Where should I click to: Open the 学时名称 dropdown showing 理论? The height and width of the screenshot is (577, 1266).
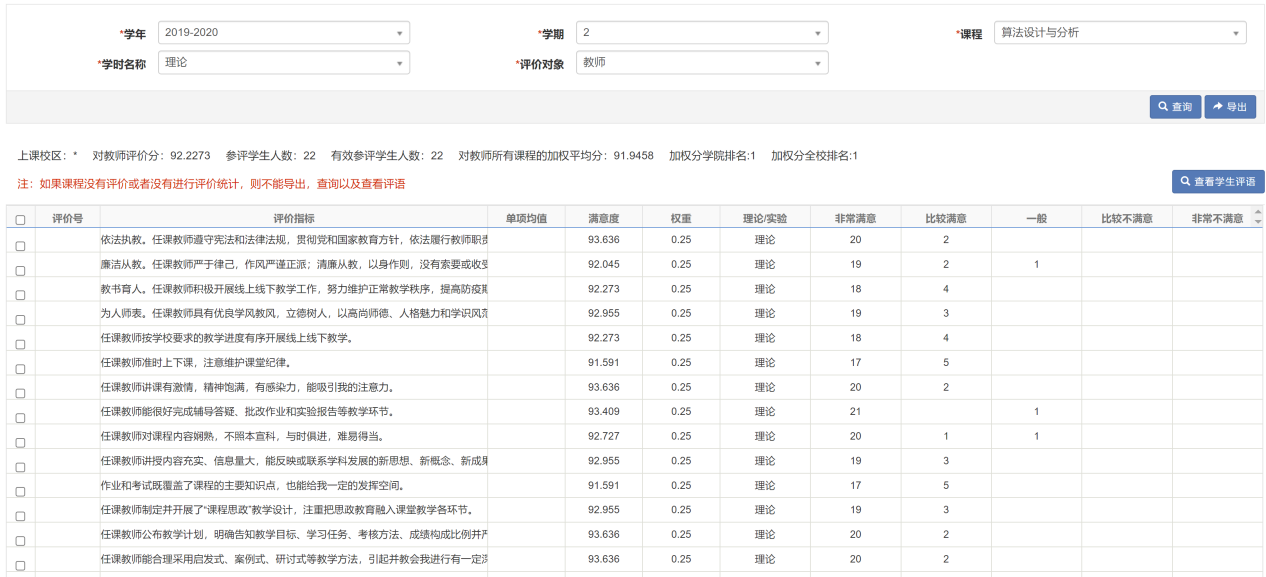[284, 62]
